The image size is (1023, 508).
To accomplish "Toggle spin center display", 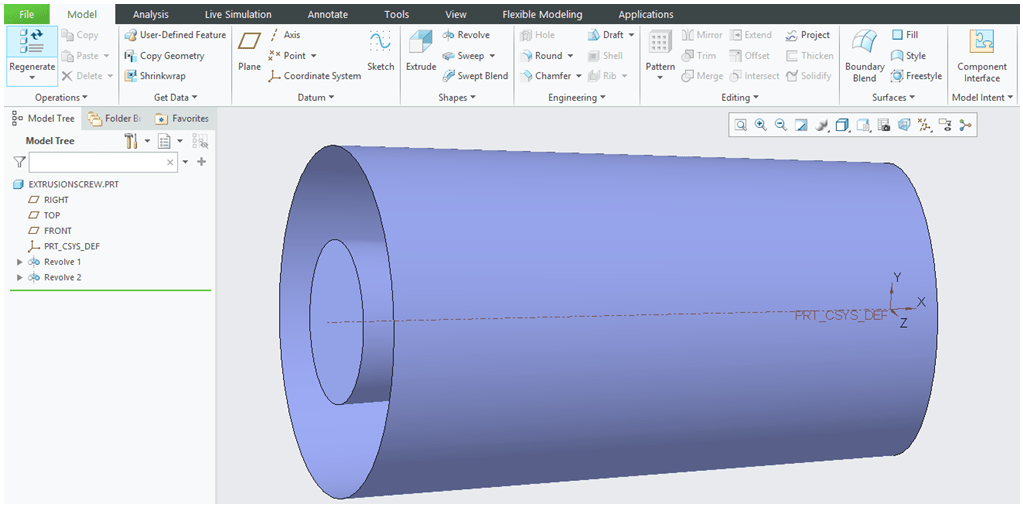I will point(965,125).
